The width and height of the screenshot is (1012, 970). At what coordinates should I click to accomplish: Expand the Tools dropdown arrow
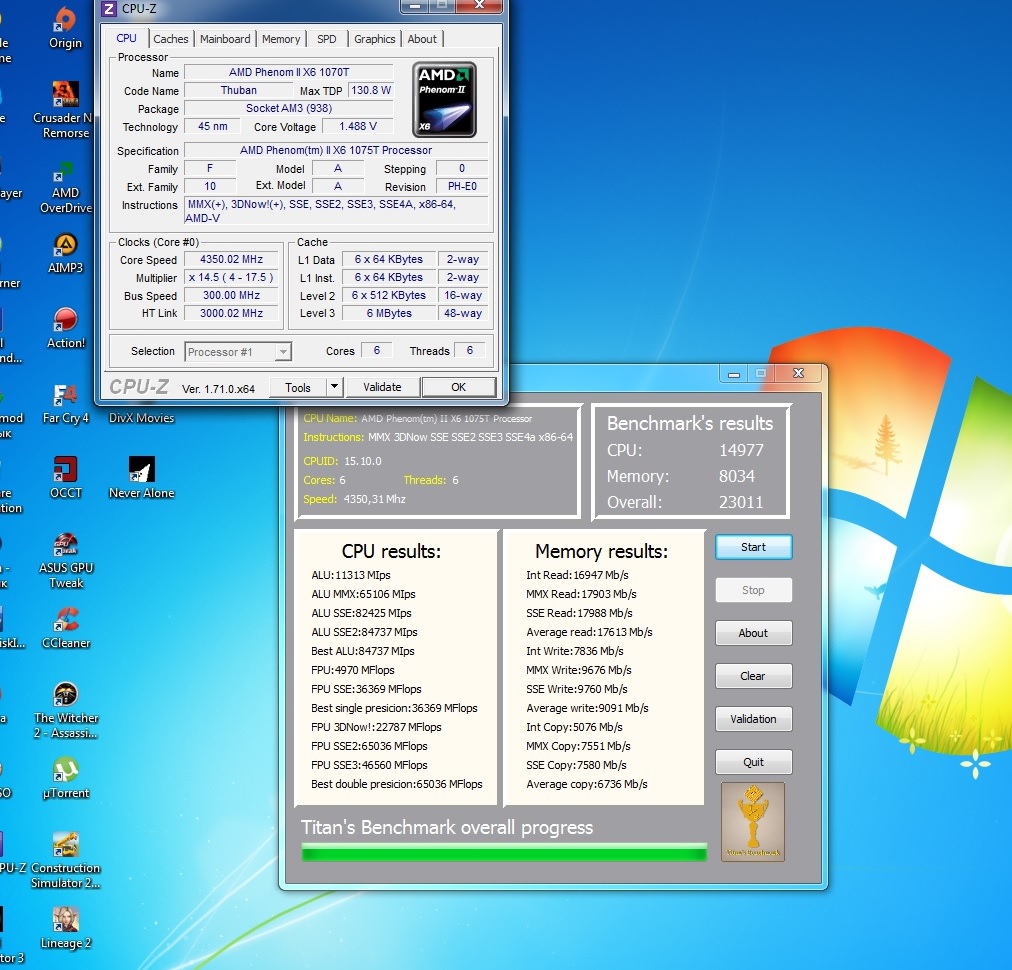[x=334, y=387]
